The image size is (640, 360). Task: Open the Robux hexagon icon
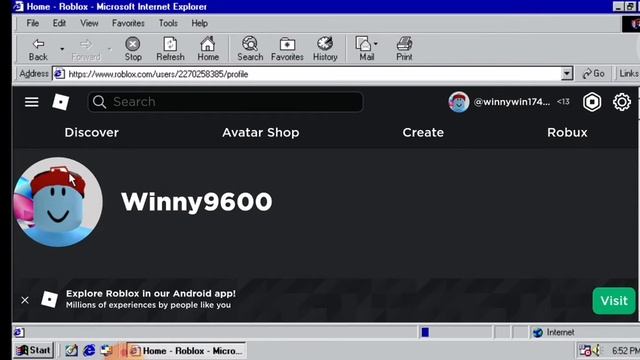[592, 102]
